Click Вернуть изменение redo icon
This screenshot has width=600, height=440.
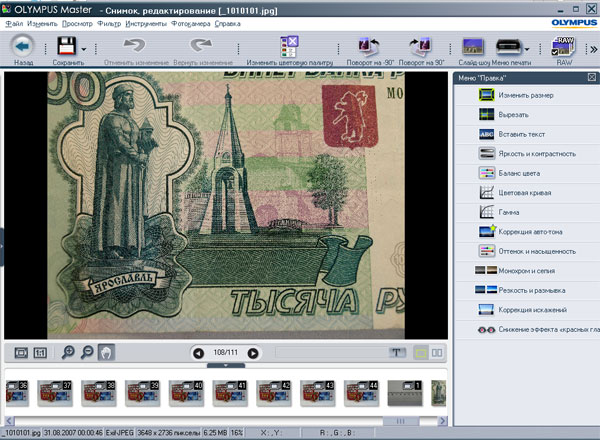201,46
